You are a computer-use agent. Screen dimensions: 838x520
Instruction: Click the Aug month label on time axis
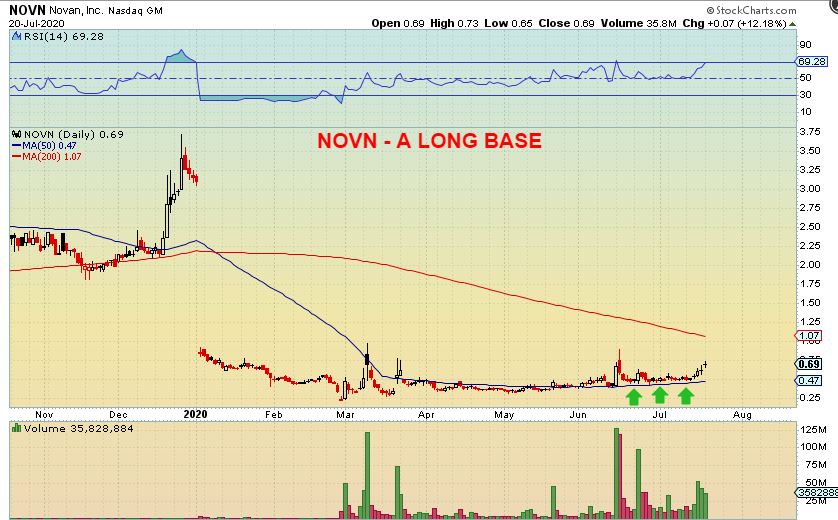tap(742, 415)
